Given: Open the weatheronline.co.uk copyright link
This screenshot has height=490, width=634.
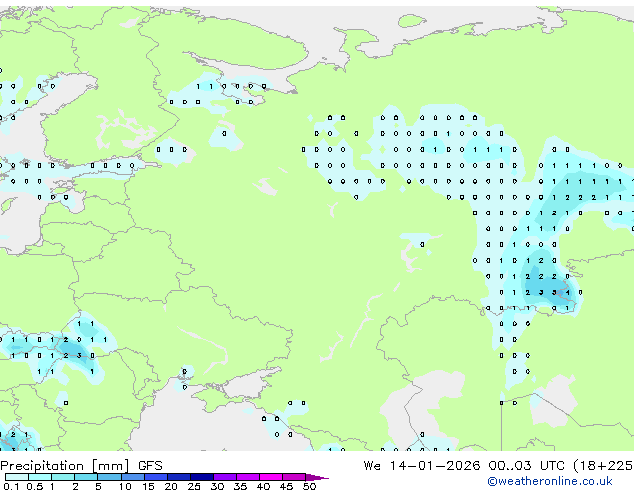Looking at the screenshot, I should coord(550,481).
